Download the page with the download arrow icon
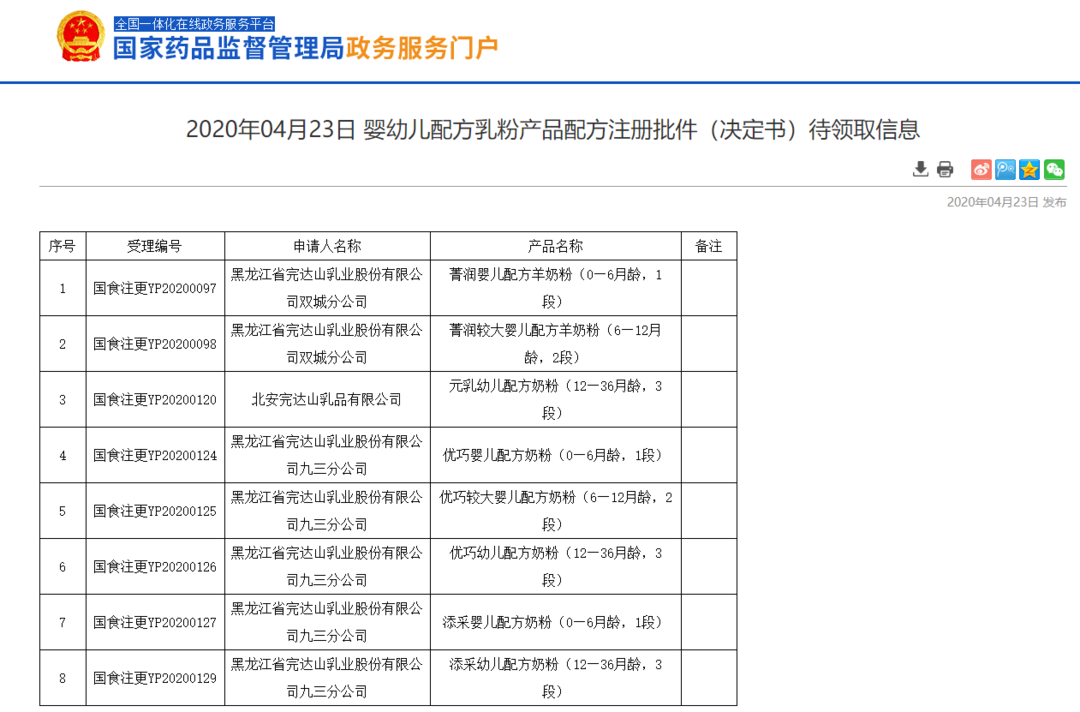 pos(920,169)
